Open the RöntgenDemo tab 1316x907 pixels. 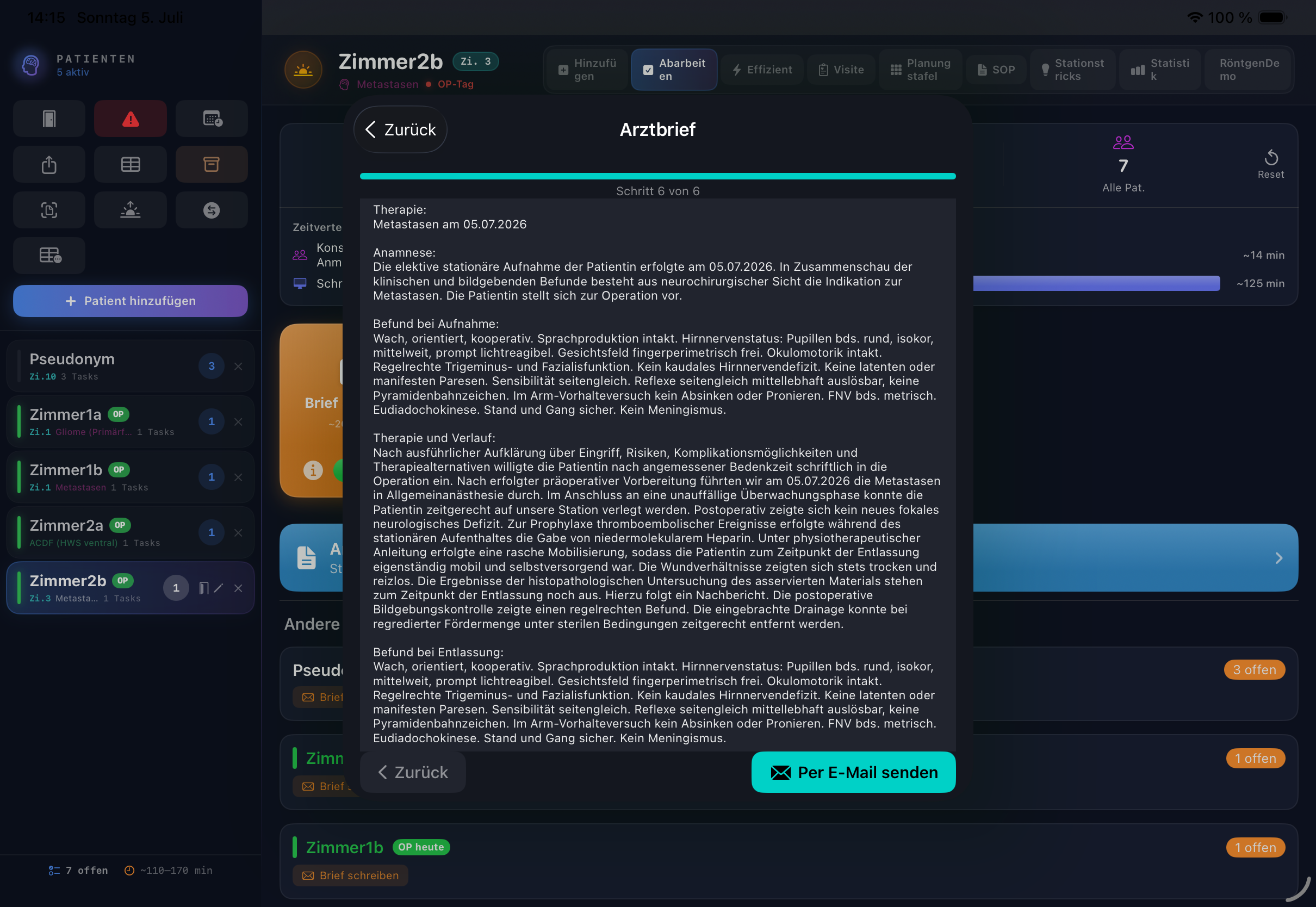1247,70
